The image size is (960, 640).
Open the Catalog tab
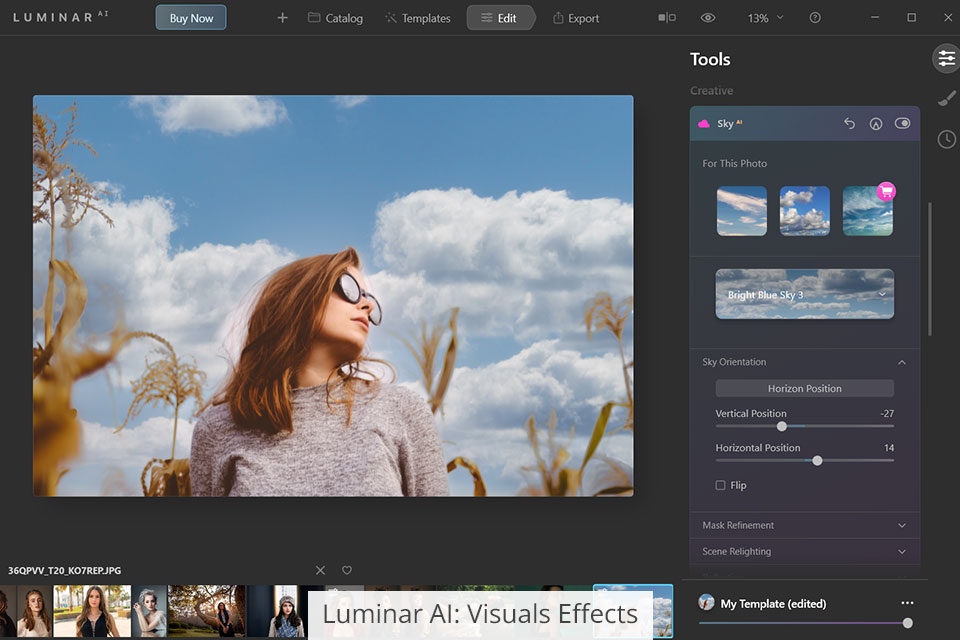(335, 18)
